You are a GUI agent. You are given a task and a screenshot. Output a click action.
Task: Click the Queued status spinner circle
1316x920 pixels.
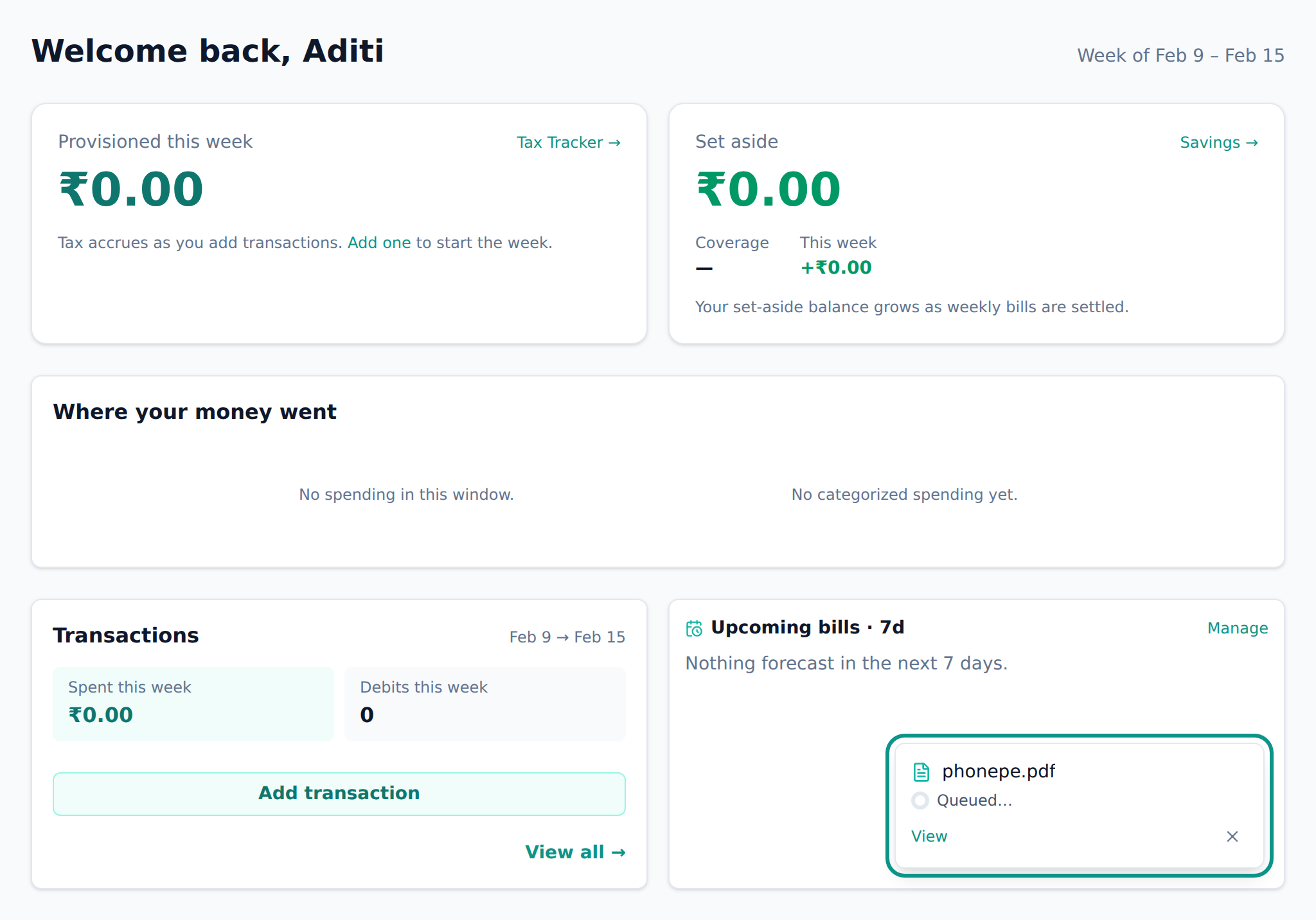[920, 801]
